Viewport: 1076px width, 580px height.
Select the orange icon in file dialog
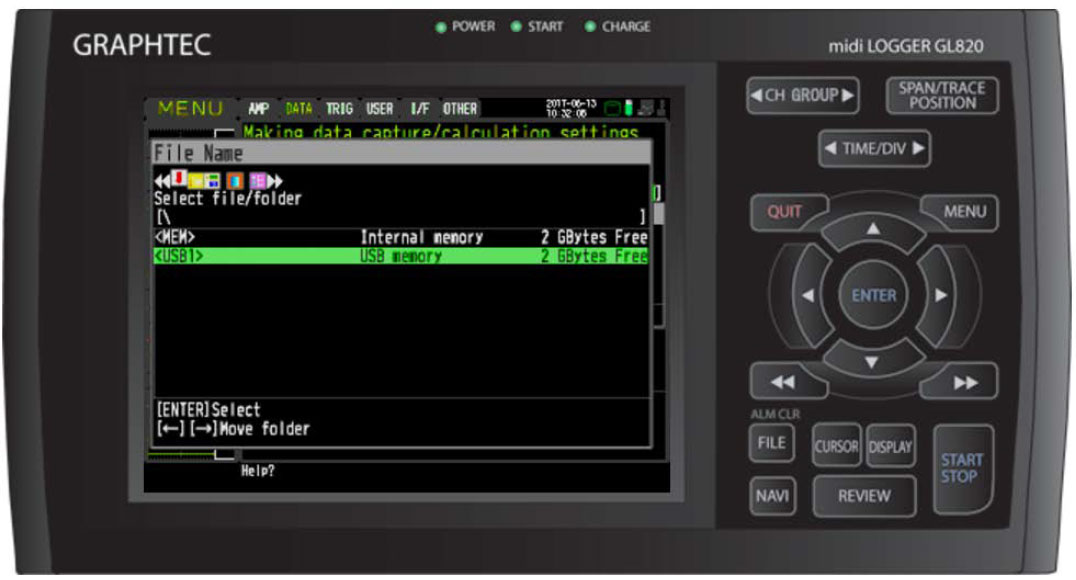coord(235,181)
